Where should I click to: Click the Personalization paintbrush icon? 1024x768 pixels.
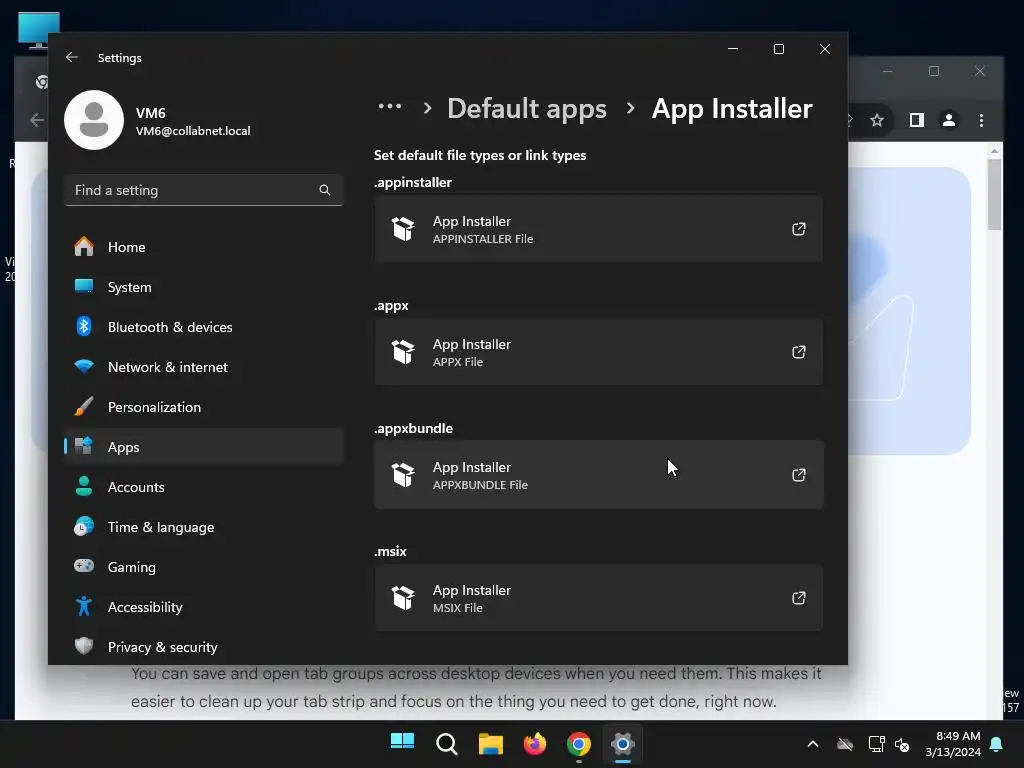(84, 406)
